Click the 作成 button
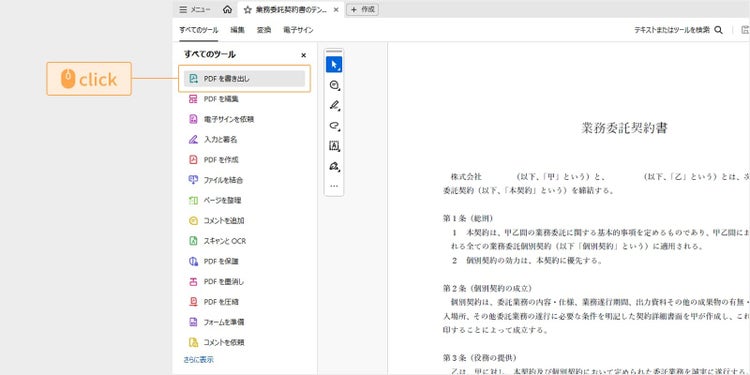 pyautogui.click(x=362, y=10)
